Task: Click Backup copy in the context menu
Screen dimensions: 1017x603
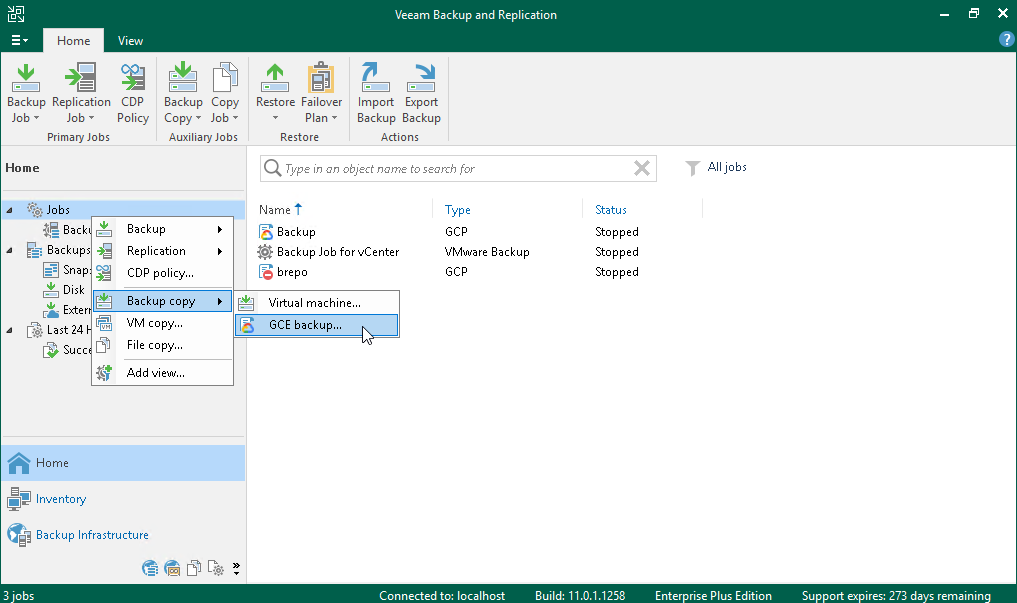Action: (162, 301)
